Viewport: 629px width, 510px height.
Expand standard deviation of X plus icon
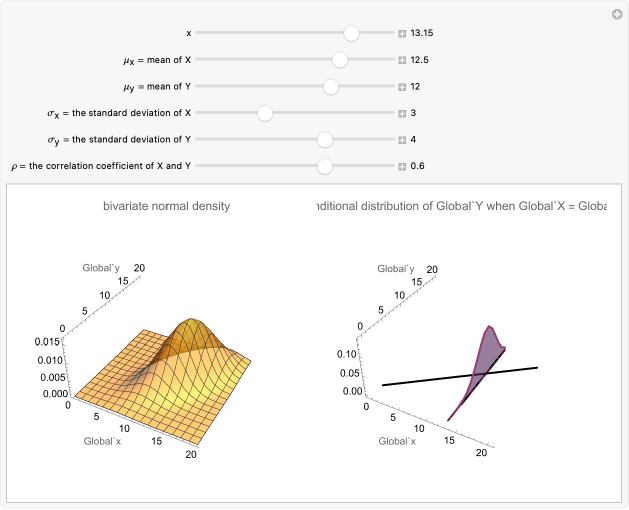[x=402, y=113]
